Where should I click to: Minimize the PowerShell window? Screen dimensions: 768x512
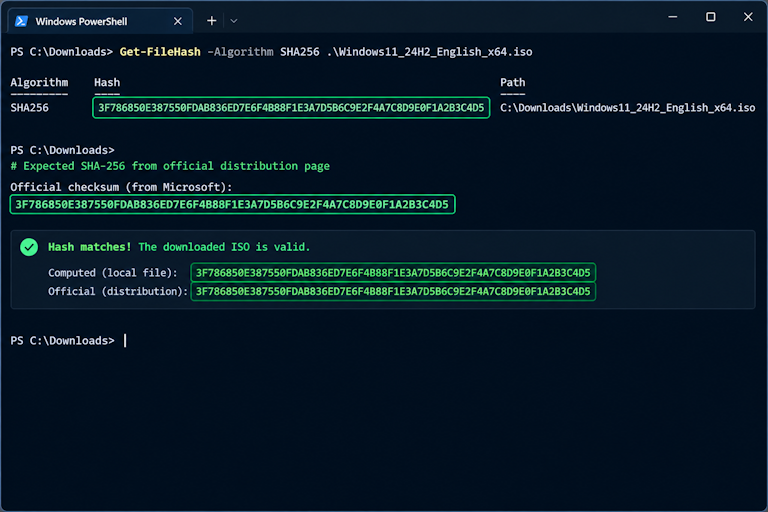[673, 17]
